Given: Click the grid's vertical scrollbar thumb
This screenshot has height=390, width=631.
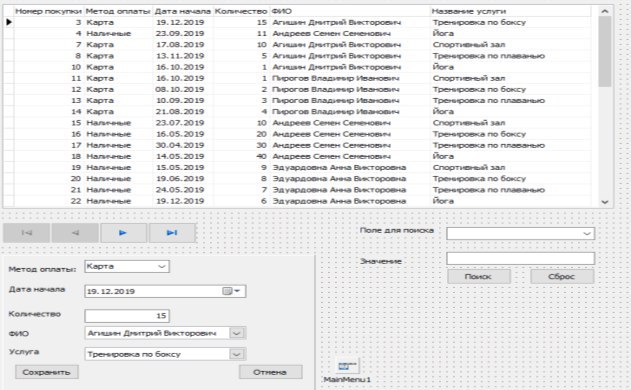Looking at the screenshot, I should click(x=604, y=51).
